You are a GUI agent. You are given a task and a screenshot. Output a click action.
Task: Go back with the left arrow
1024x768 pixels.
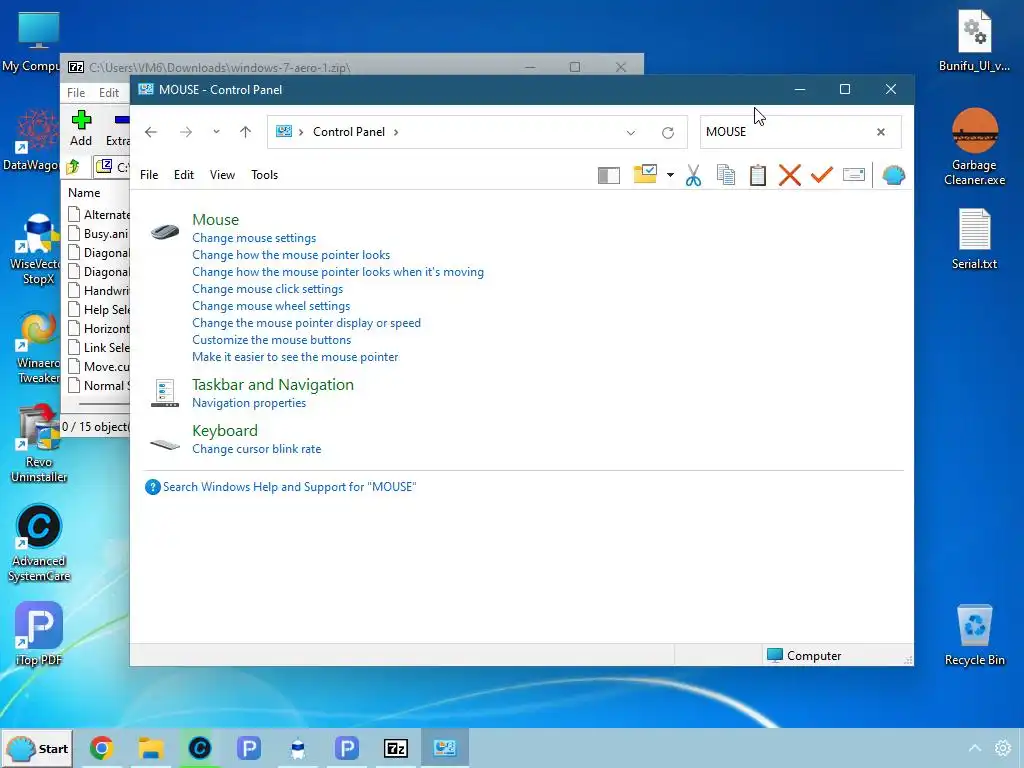point(151,132)
